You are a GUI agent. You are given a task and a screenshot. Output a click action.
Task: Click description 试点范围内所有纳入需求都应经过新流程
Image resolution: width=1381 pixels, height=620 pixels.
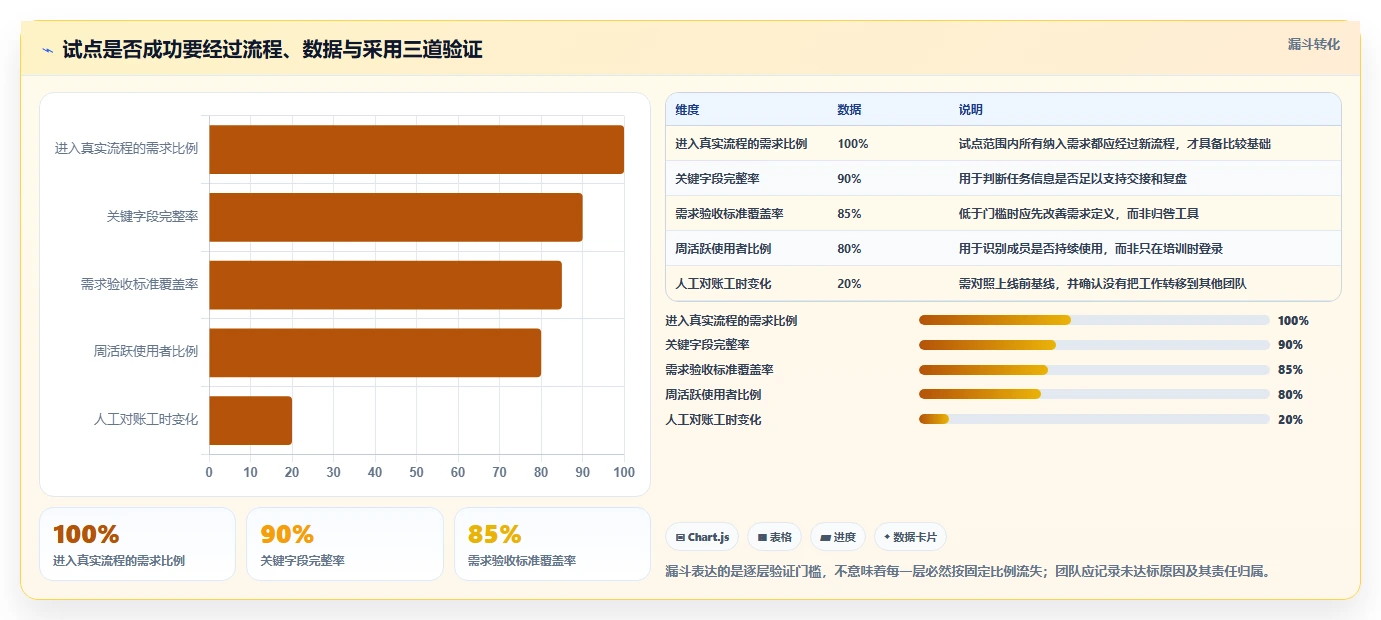tap(1115, 144)
